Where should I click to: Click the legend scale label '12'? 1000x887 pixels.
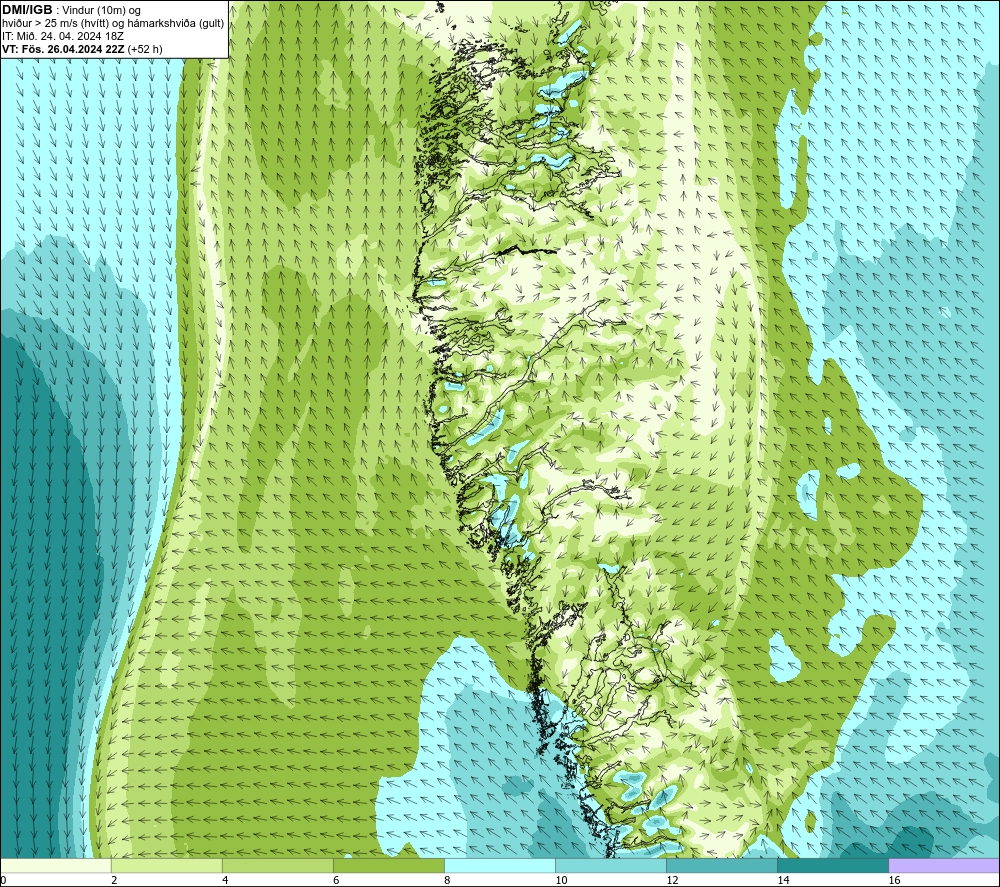point(672,880)
